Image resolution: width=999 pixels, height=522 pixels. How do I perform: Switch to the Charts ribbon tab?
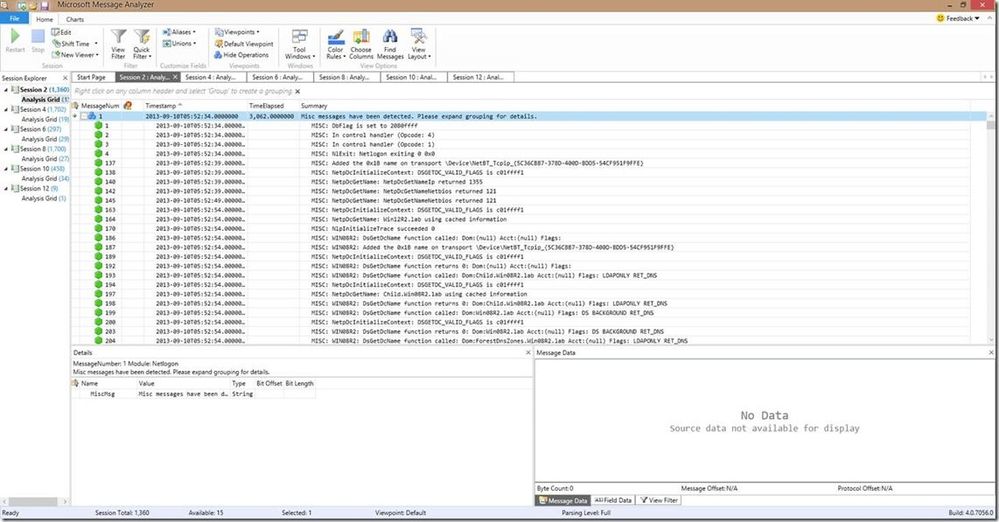coord(75,19)
